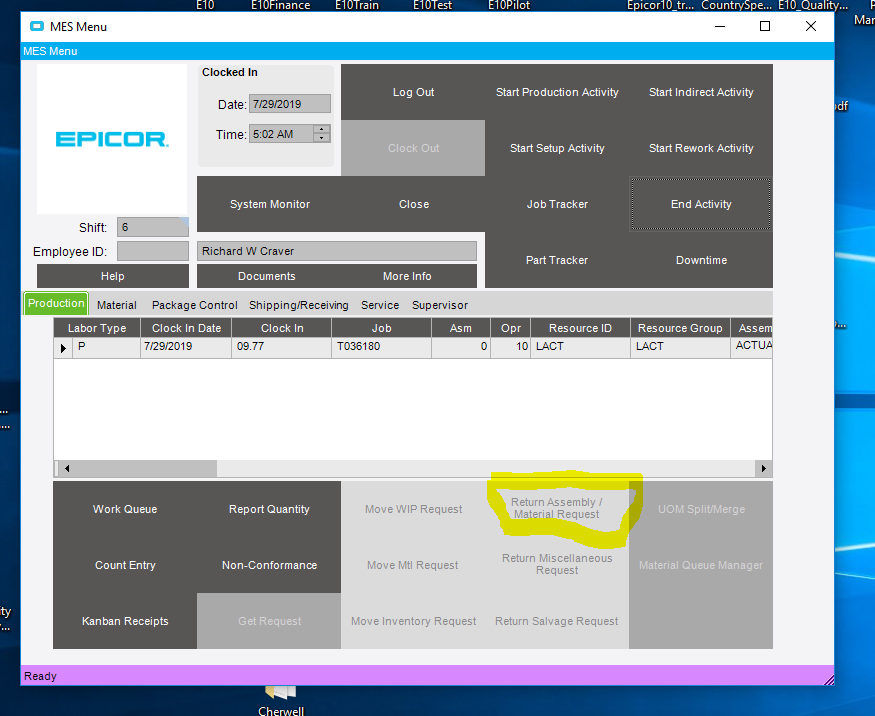Click the Resource Group column header
Image resolution: width=875 pixels, height=716 pixels.
(x=680, y=328)
